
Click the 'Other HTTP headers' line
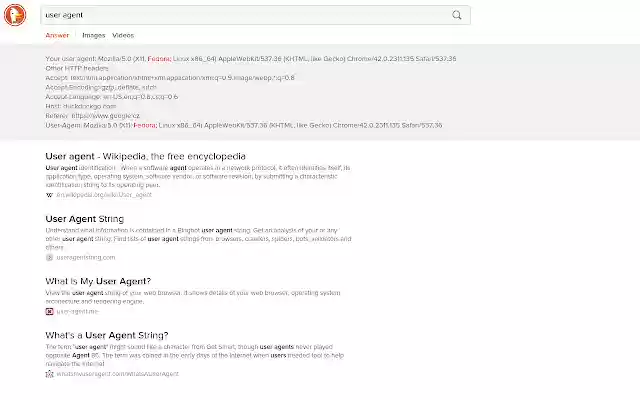click(x=77, y=68)
